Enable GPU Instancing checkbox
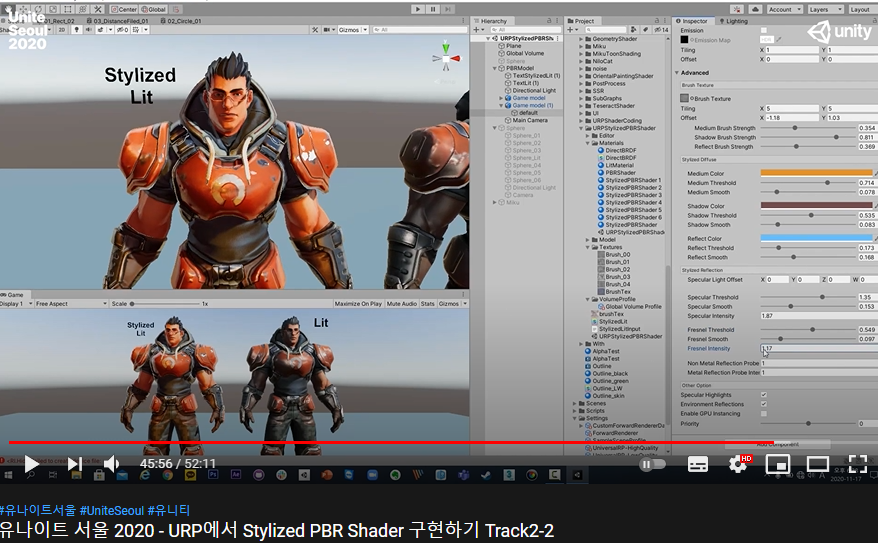878x543 pixels. click(764, 414)
